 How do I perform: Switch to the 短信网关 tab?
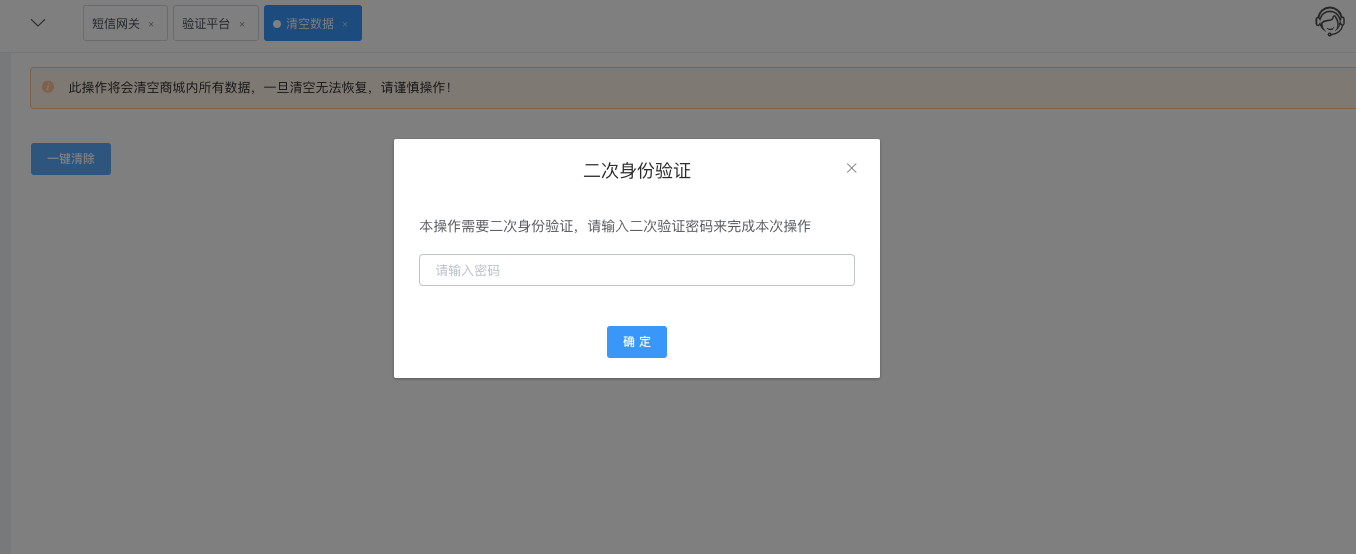click(116, 23)
